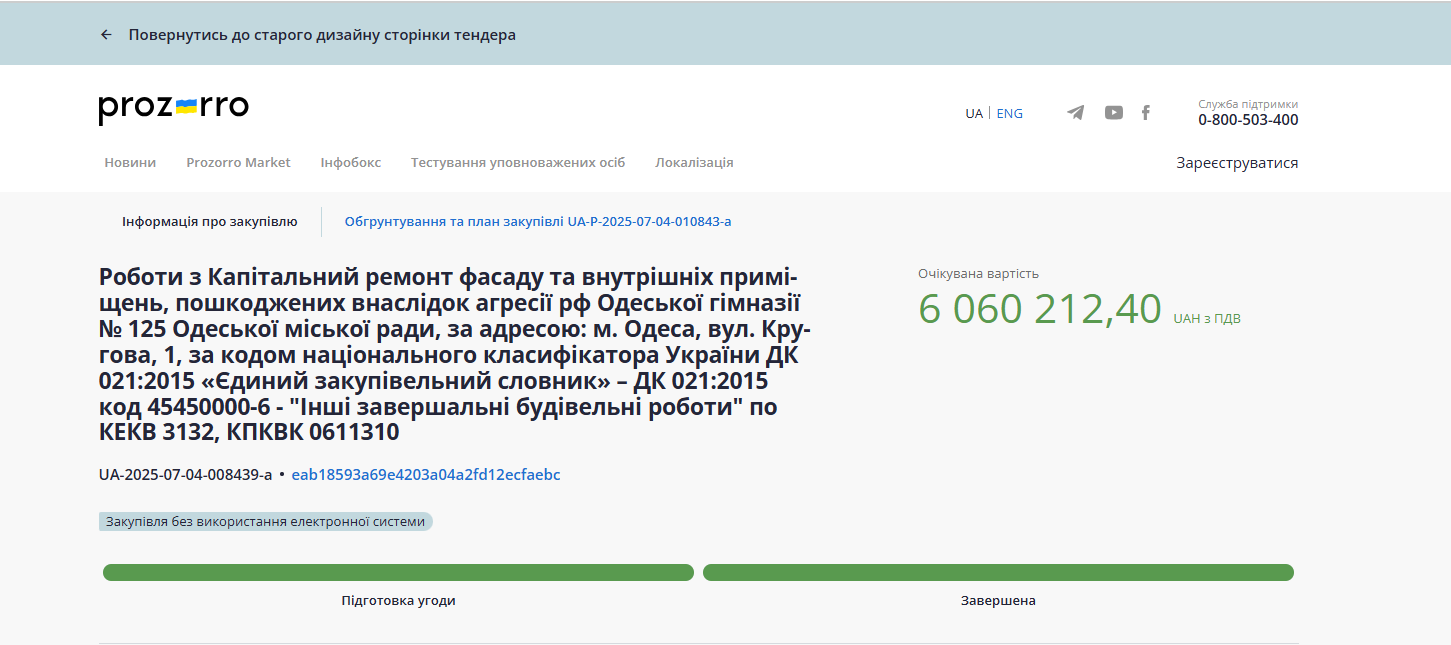This screenshot has width=1451, height=645.
Task: Open the Prozorro Facebook page icon
Action: point(1146,113)
